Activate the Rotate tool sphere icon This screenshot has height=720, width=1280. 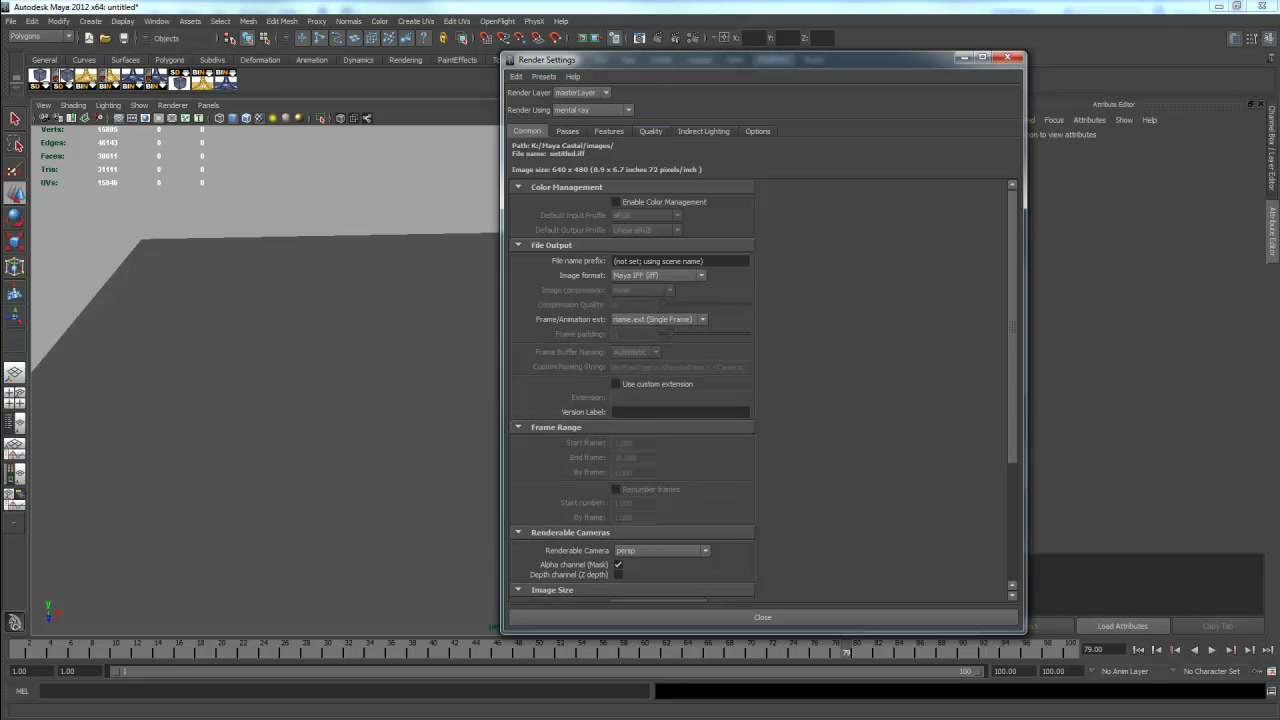[x=15, y=218]
